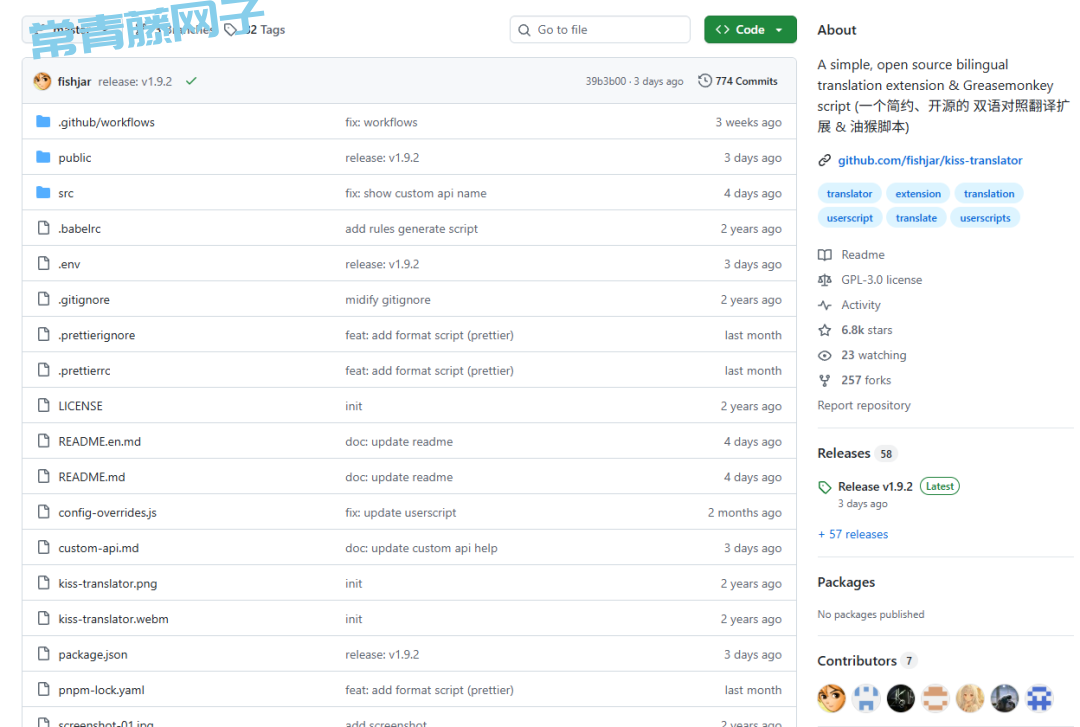Open the Packages heading

coord(846,582)
